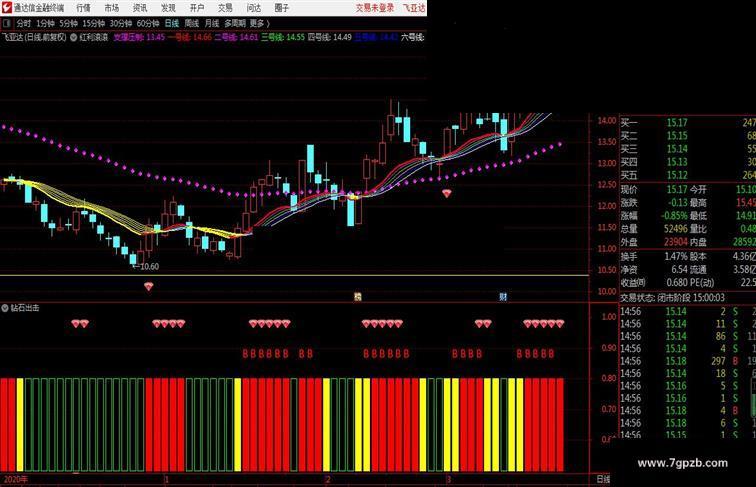Switch to the 月线 monthly tab

(212, 23)
